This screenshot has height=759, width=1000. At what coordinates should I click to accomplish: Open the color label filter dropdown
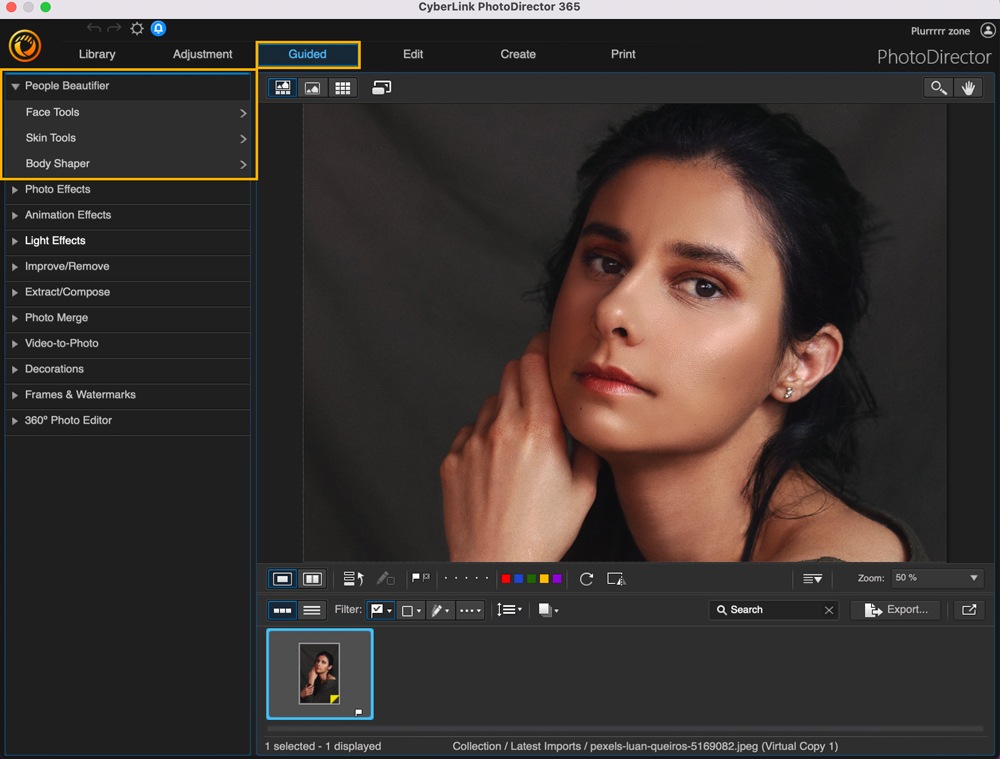(411, 610)
